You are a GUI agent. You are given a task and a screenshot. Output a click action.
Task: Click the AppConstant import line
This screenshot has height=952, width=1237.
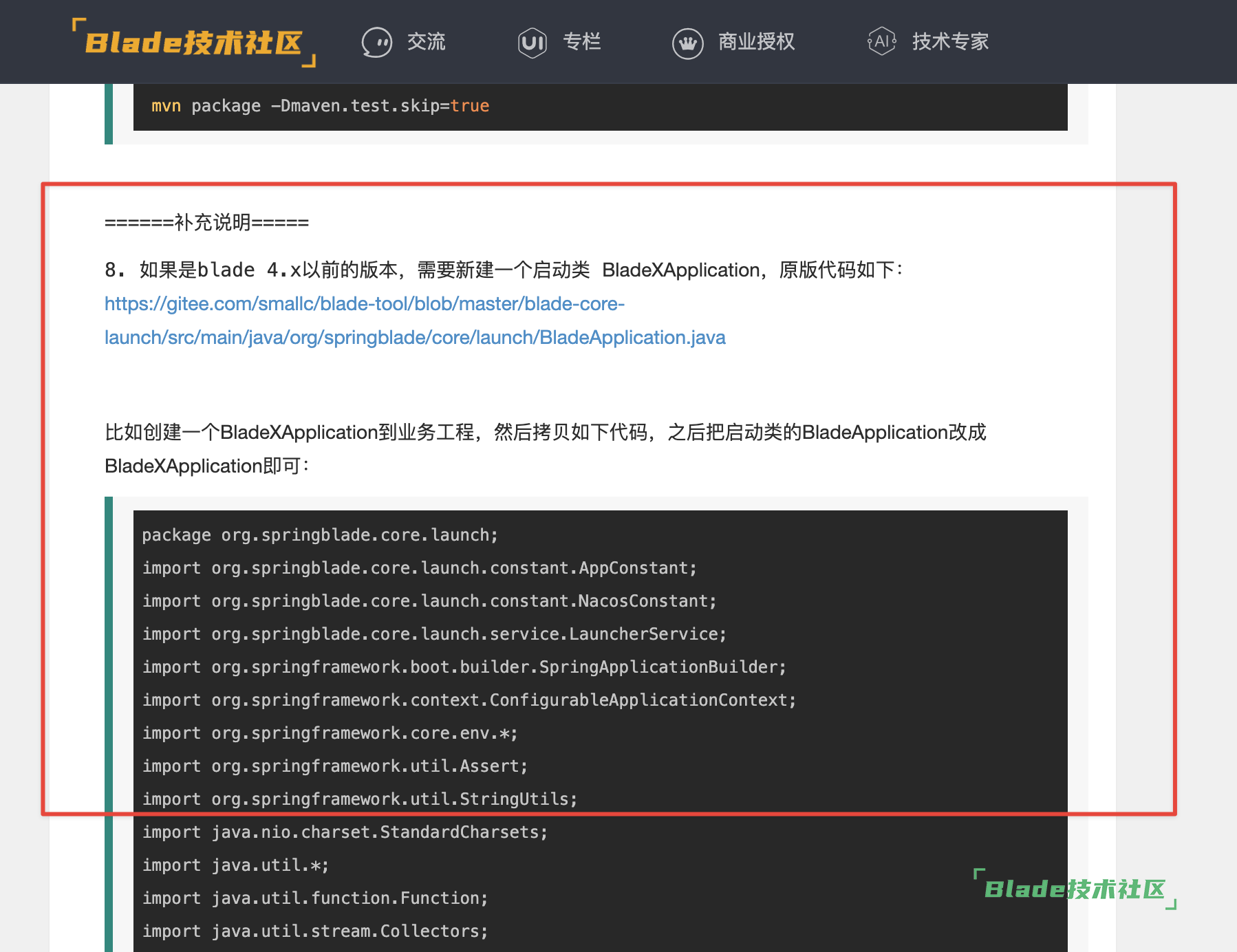(420, 568)
